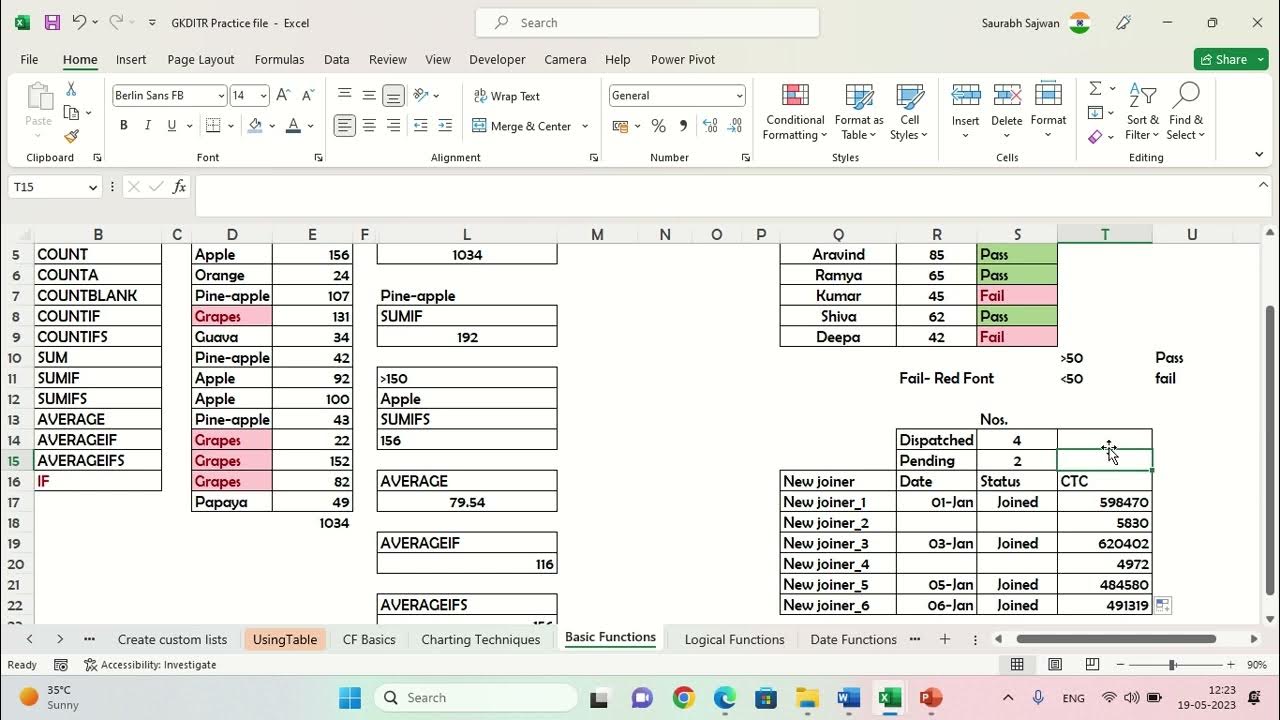The image size is (1280, 720).
Task: Open Cell Styles gallery
Action: [x=909, y=112]
